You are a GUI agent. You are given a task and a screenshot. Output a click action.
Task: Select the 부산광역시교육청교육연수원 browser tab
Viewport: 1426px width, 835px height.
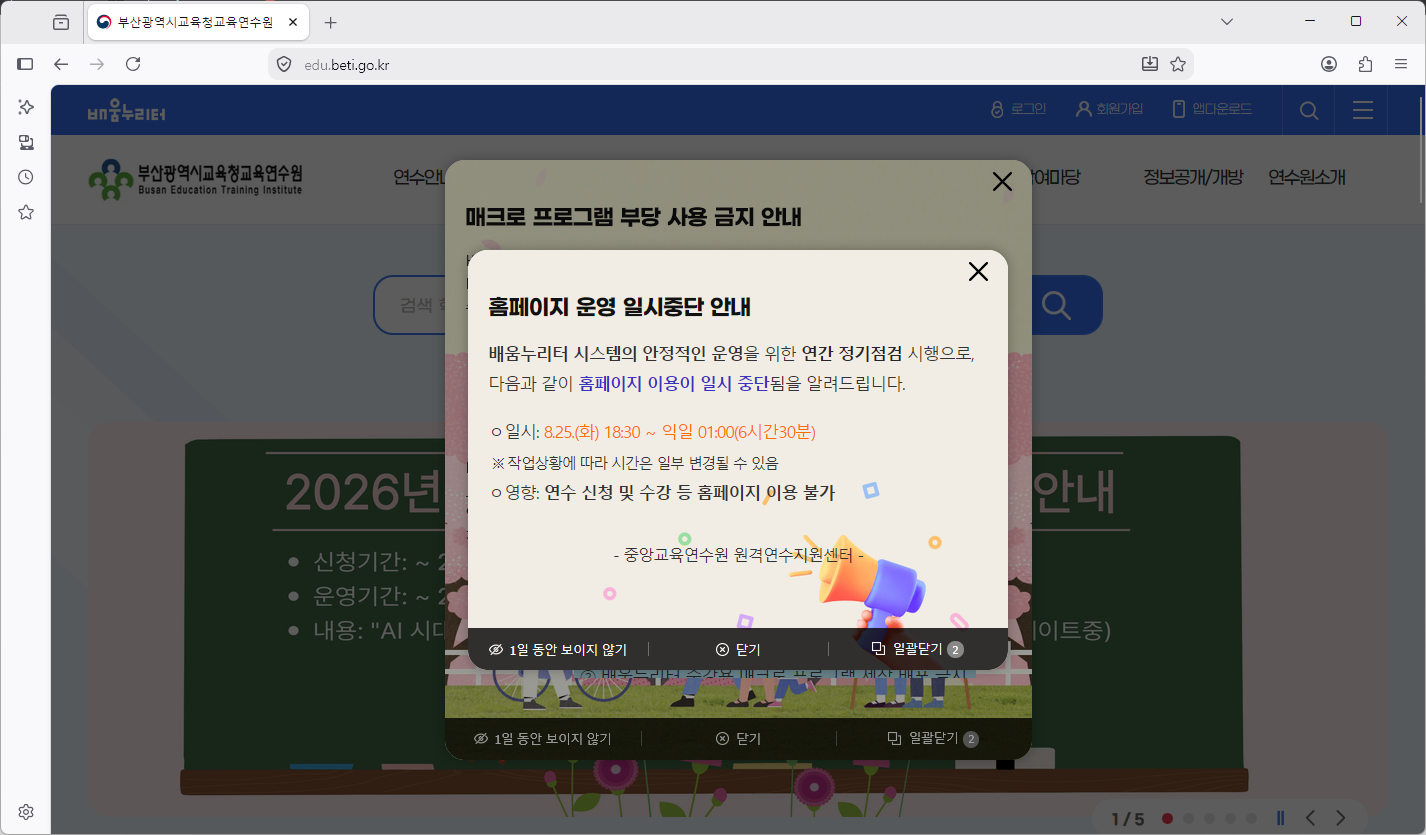198,22
